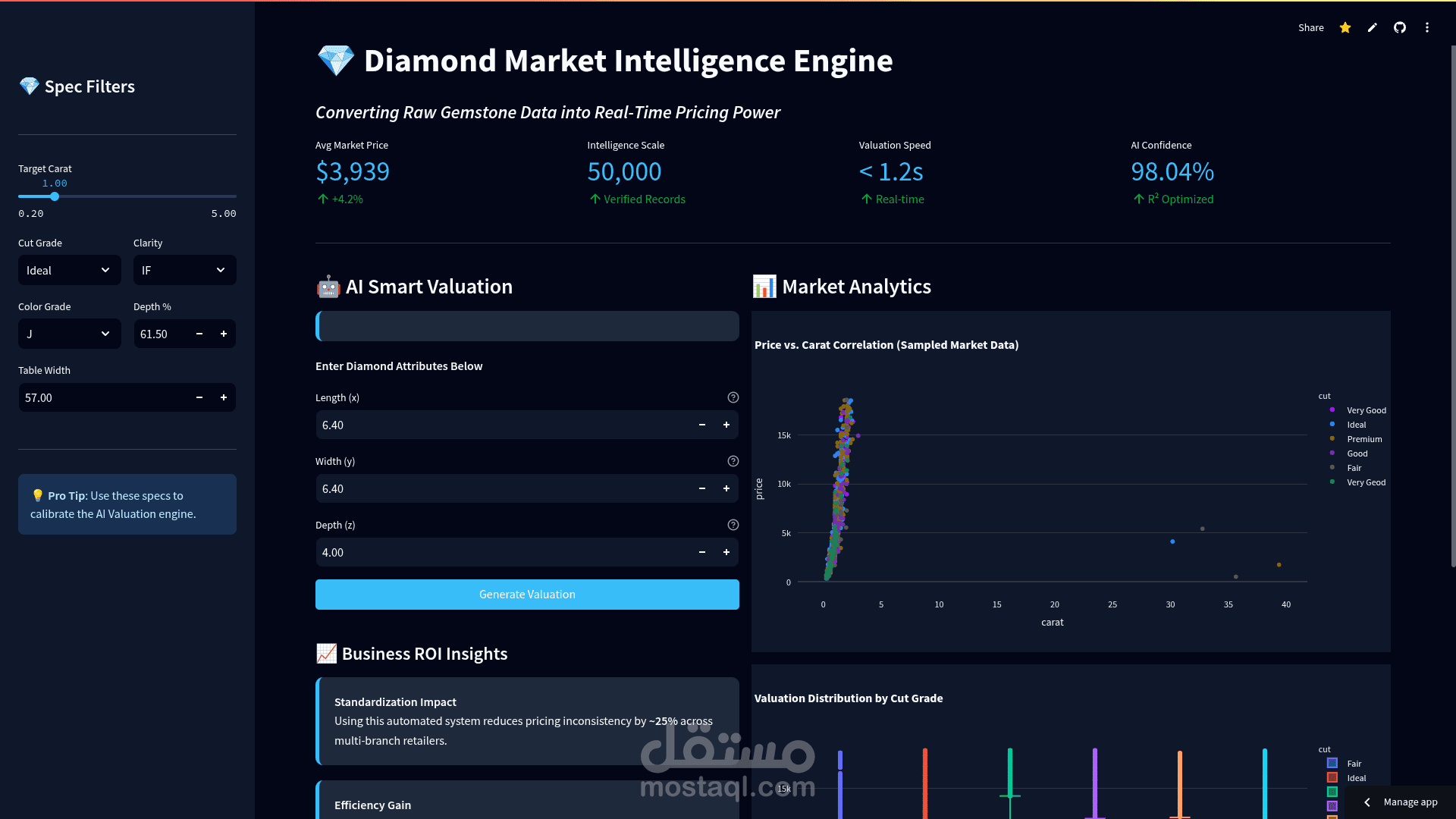Toggle Fair cut in distribution chart legend
The width and height of the screenshot is (1456, 819).
[1354, 764]
